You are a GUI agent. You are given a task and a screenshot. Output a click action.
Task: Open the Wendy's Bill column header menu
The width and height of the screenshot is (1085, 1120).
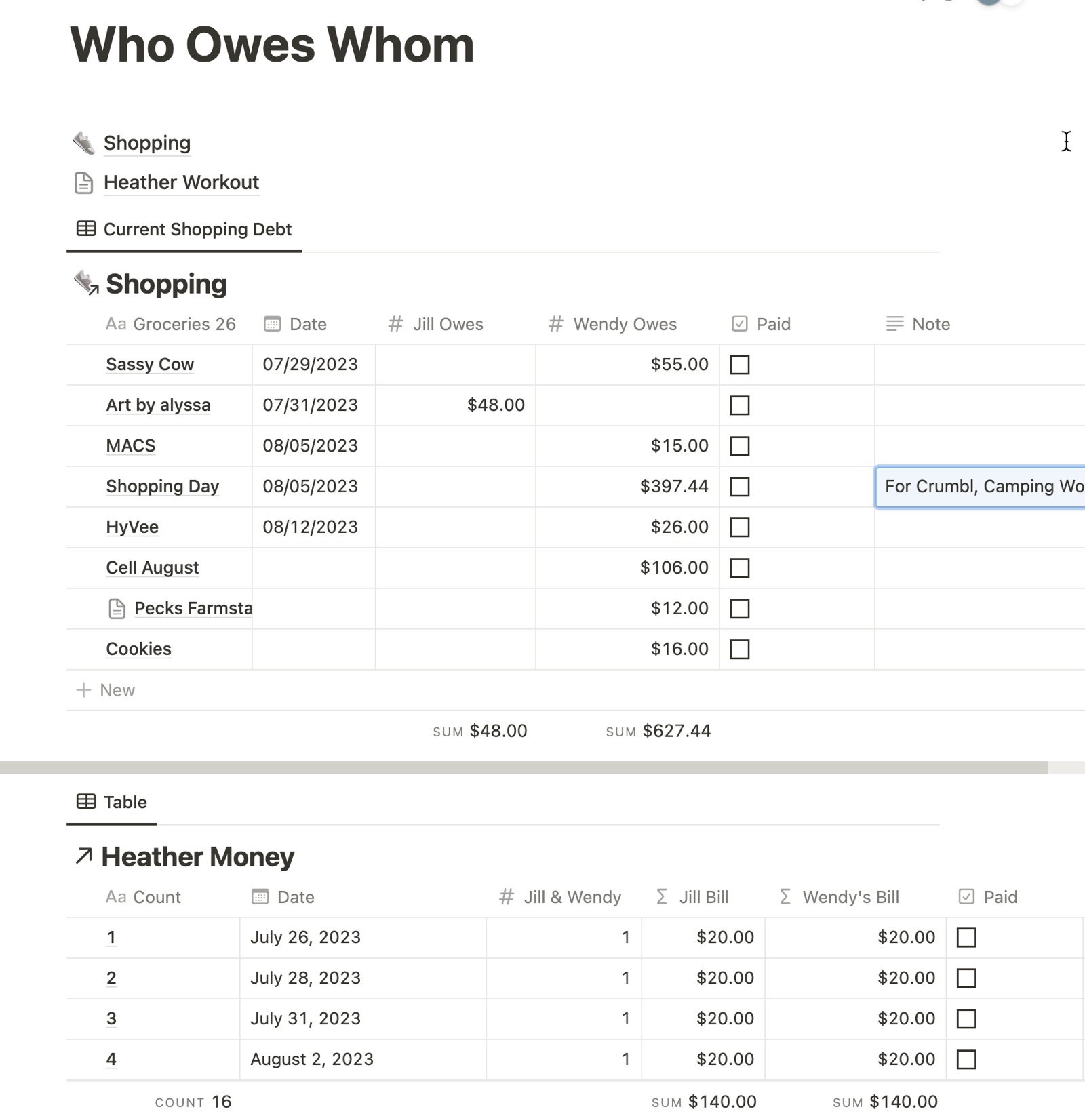pyautogui.click(x=850, y=898)
